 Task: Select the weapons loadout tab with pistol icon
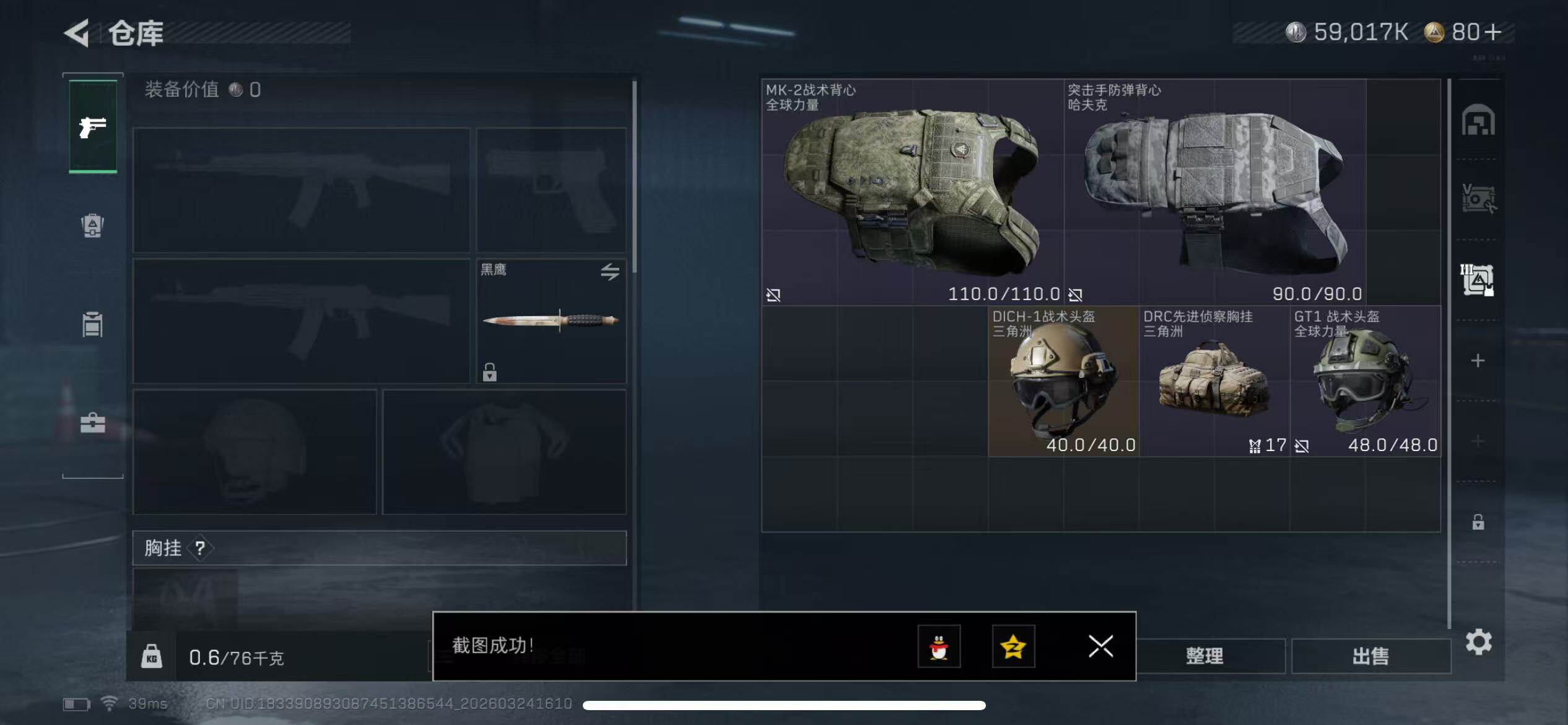click(93, 126)
